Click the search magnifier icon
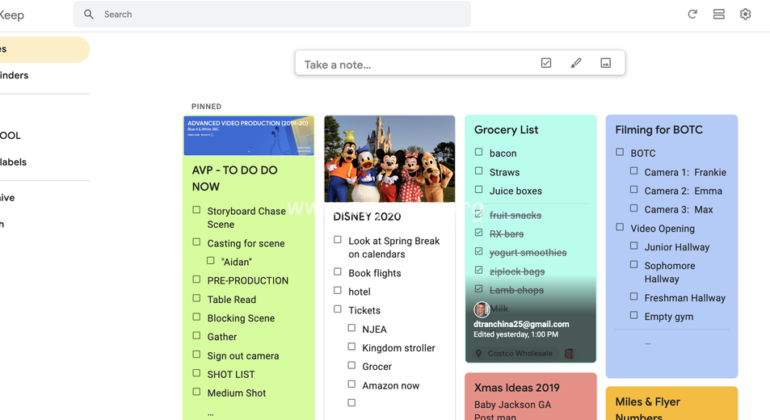770x420 pixels. (88, 14)
